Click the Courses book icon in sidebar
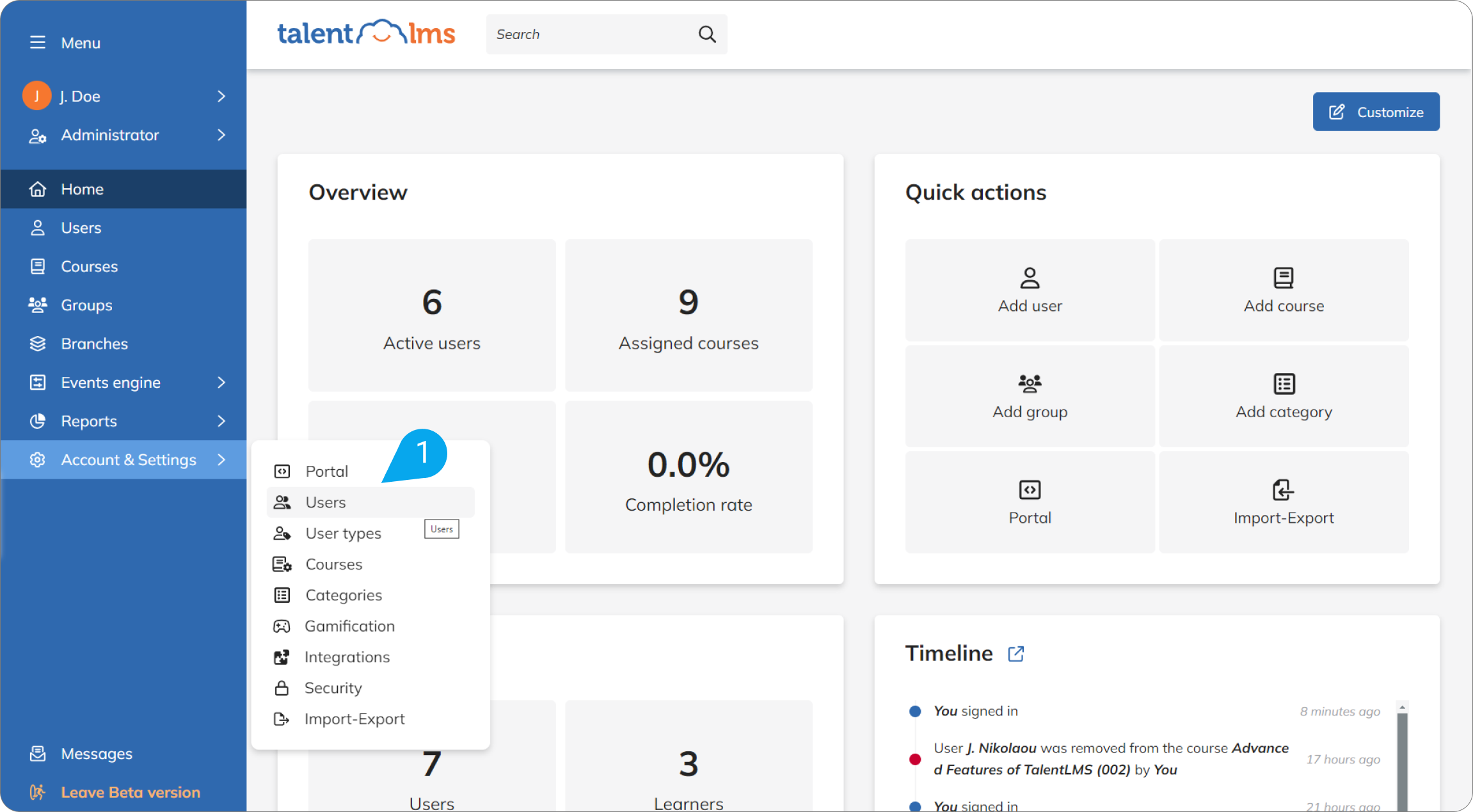 click(x=37, y=267)
